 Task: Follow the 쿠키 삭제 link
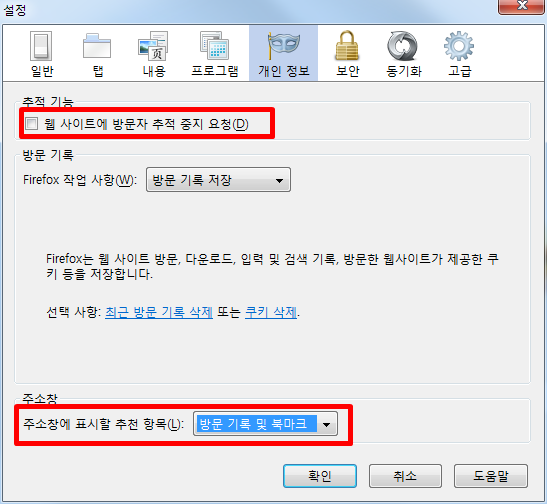point(271,312)
